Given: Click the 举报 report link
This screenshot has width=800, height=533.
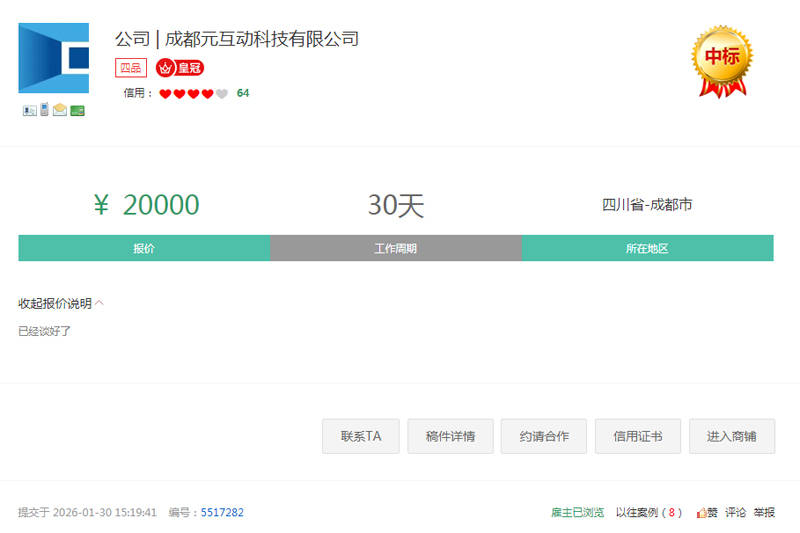Looking at the screenshot, I should pyautogui.click(x=764, y=512).
